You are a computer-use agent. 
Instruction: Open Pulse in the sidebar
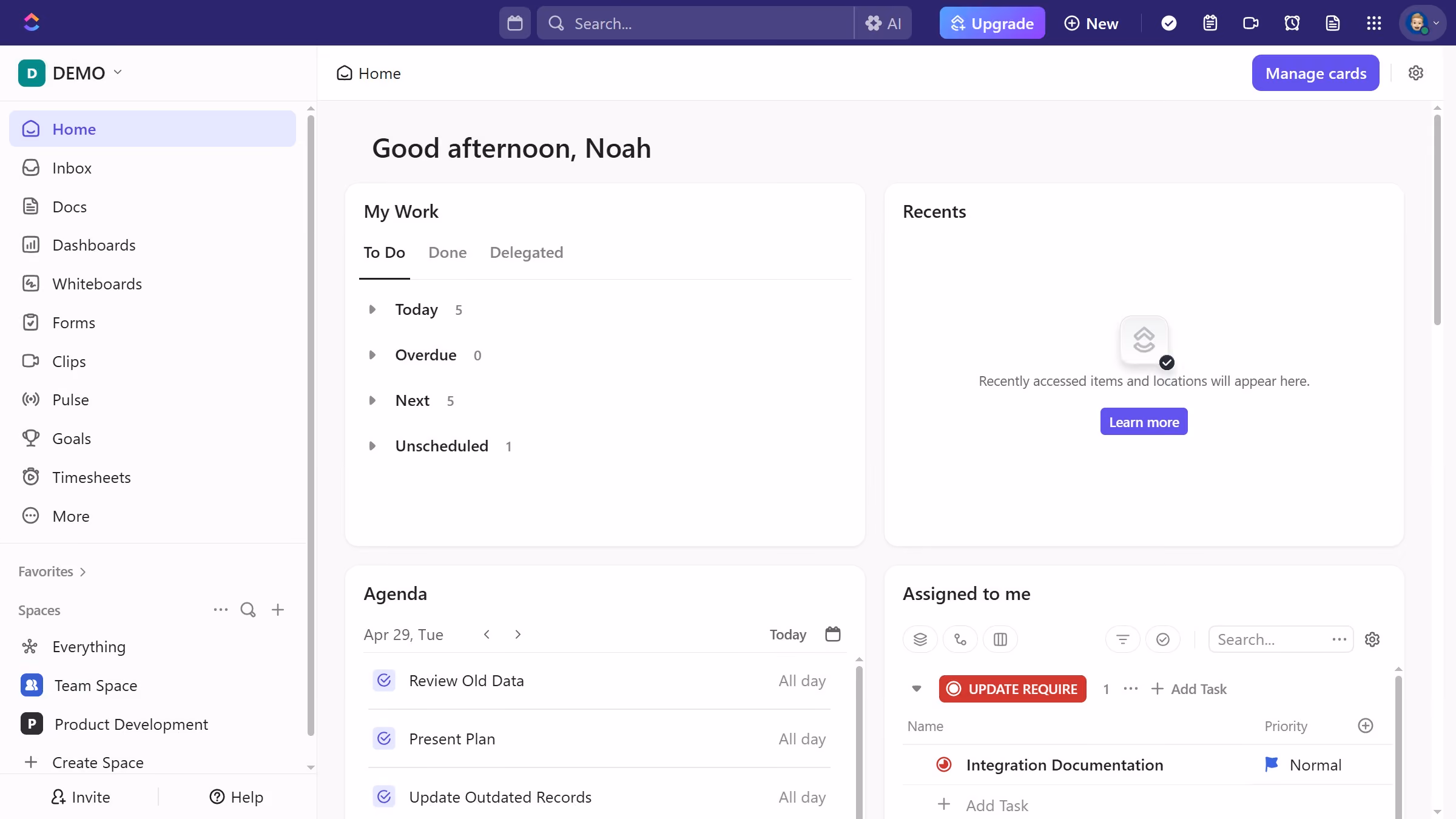tap(152, 400)
